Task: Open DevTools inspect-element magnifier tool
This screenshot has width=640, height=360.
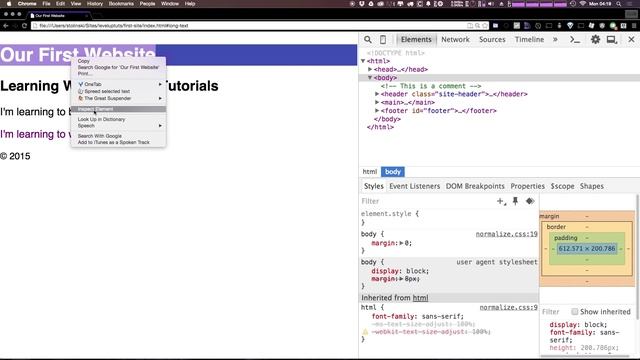Action: pos(368,40)
